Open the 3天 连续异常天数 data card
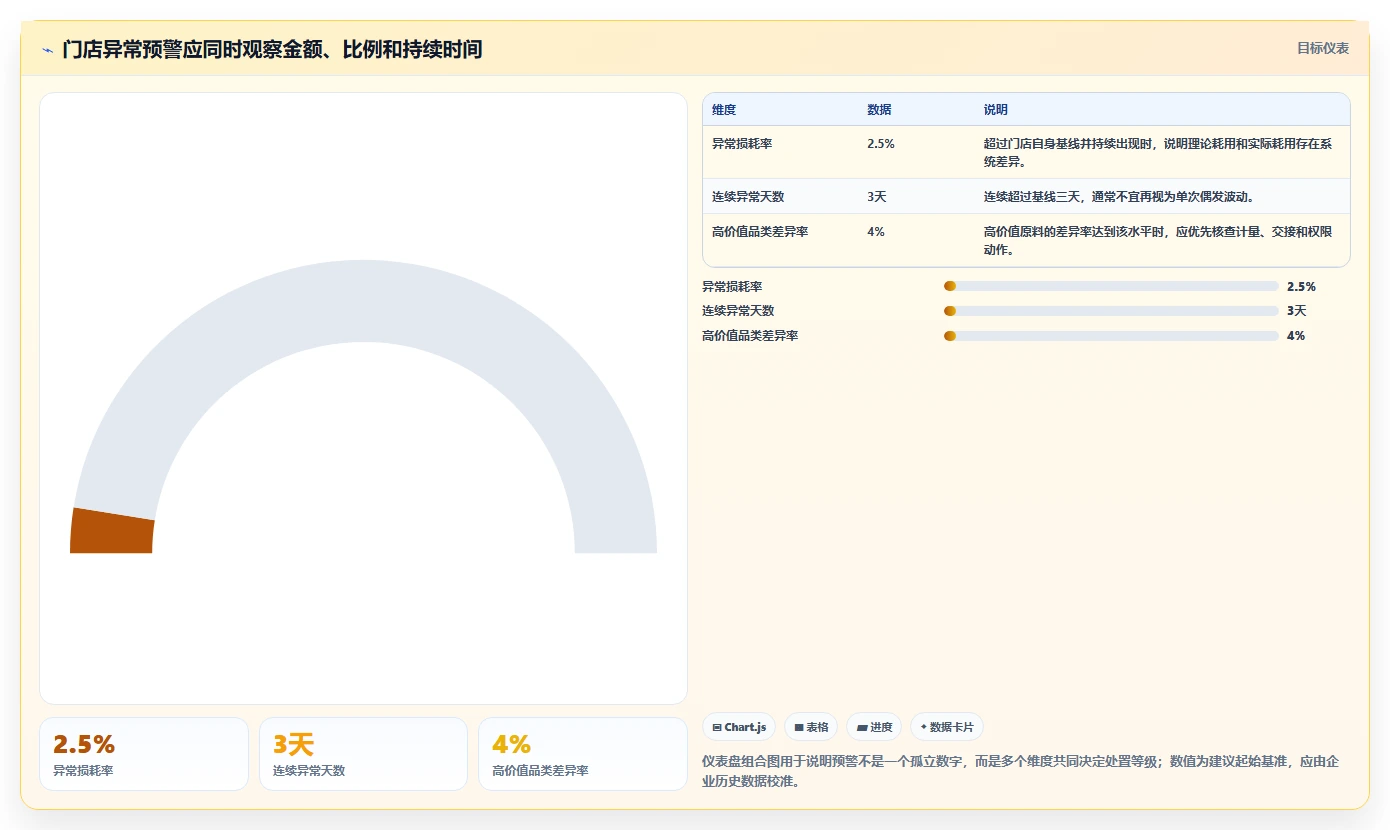Image resolution: width=1390 pixels, height=830 pixels. (363, 754)
